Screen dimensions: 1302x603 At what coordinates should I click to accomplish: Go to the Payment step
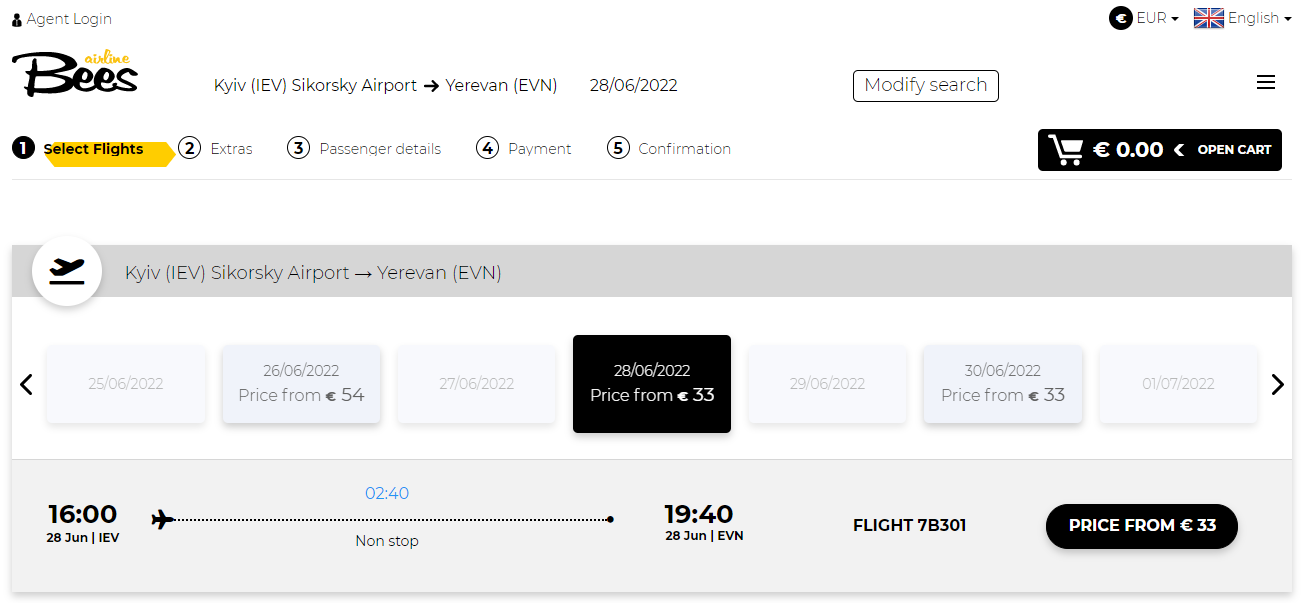coord(524,149)
